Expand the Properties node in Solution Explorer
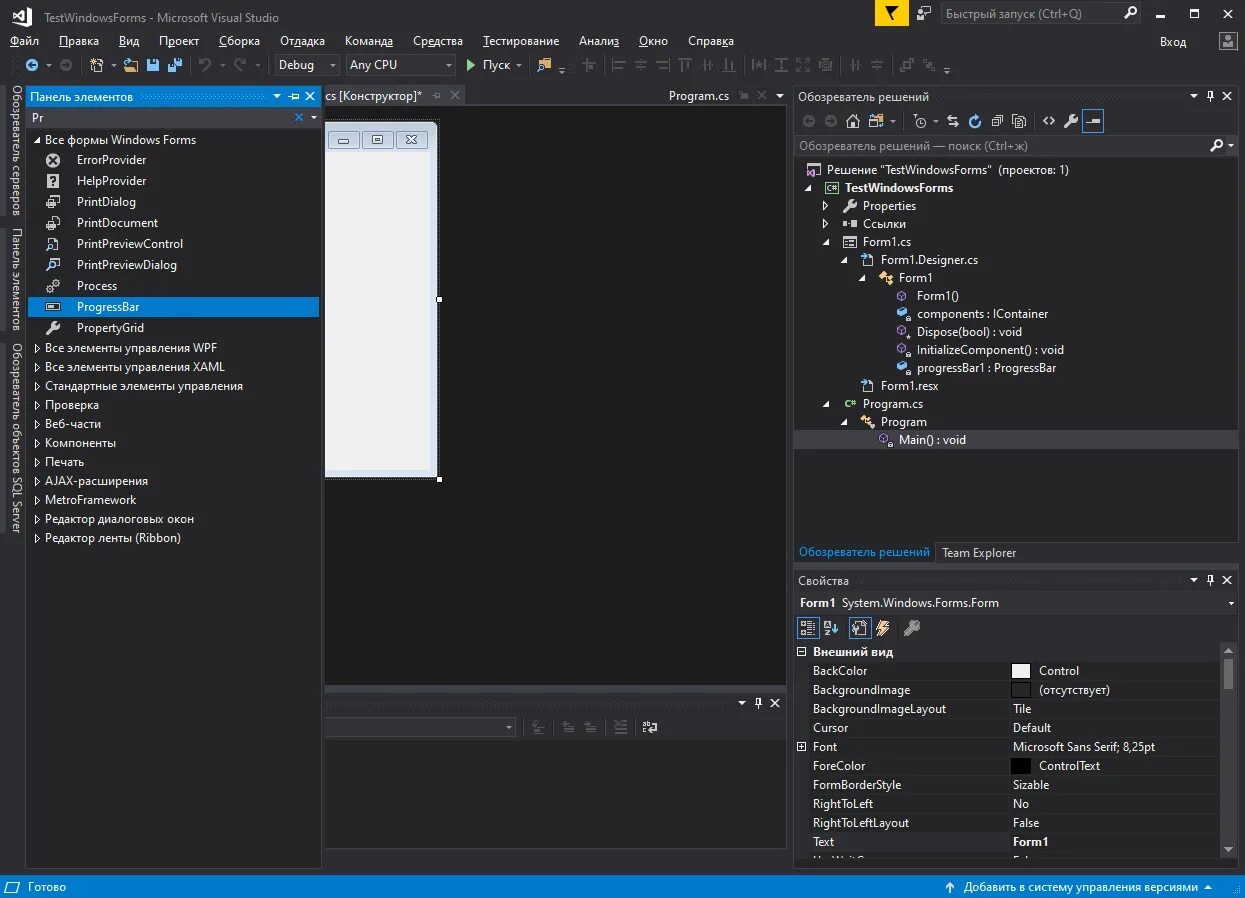The height and width of the screenshot is (898, 1245). click(826, 206)
